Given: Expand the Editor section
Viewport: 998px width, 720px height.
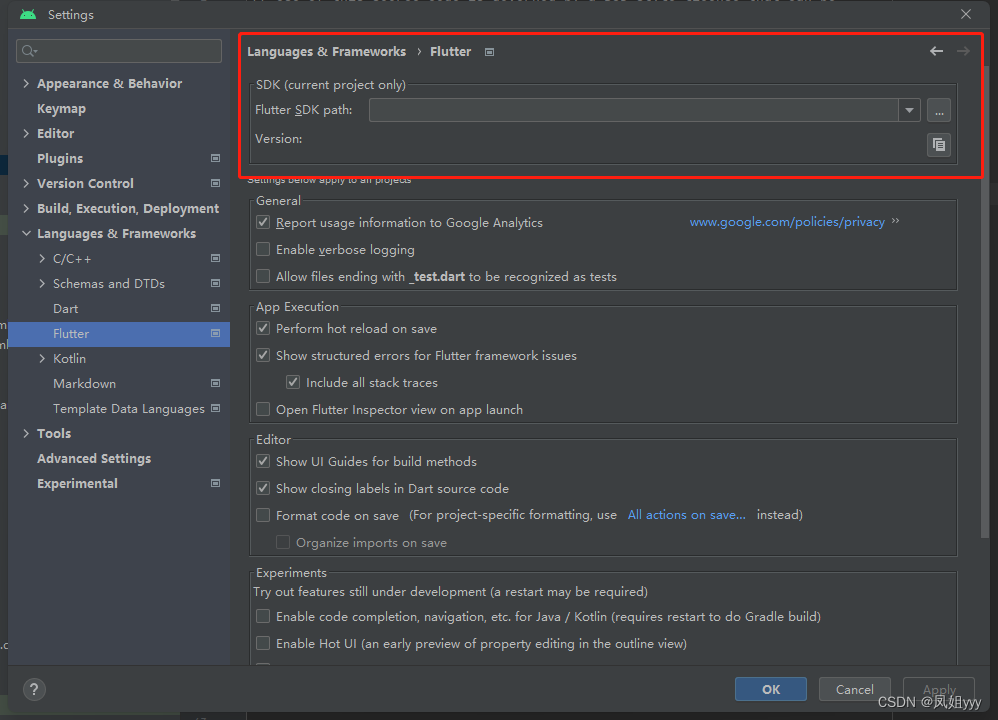Looking at the screenshot, I should coord(26,133).
